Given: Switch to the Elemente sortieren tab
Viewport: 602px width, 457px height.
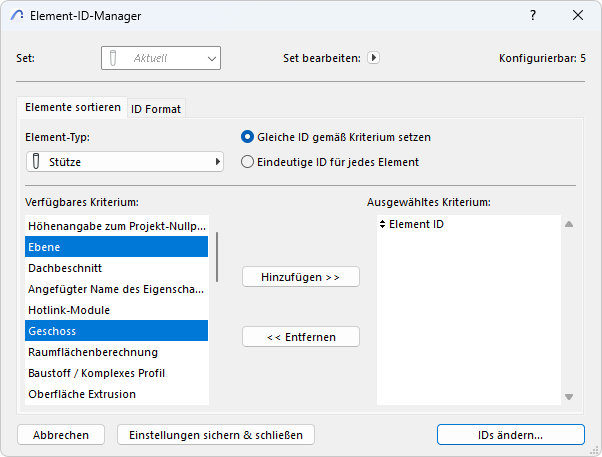Looking at the screenshot, I should (72, 107).
